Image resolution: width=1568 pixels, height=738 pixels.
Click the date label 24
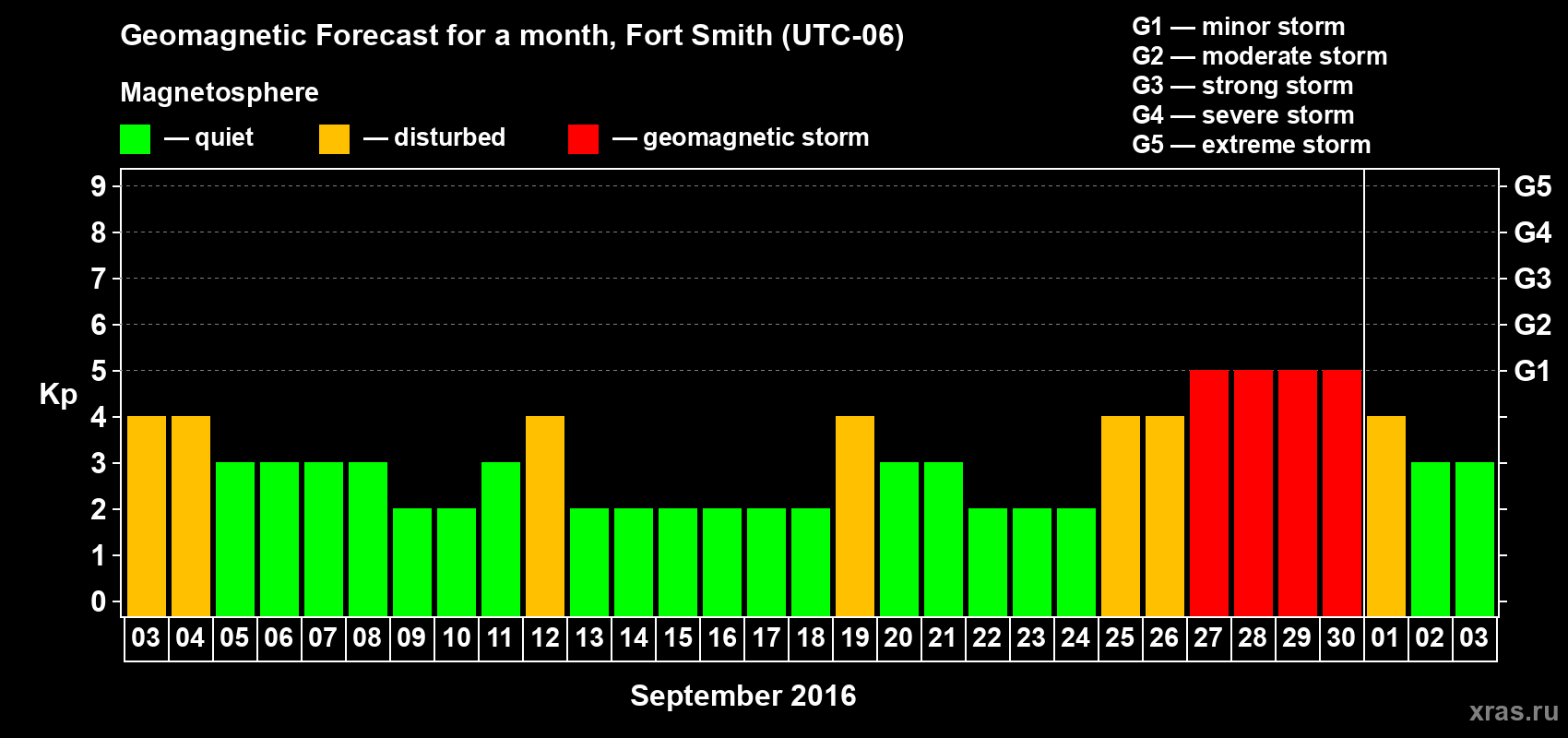[x=1075, y=638]
